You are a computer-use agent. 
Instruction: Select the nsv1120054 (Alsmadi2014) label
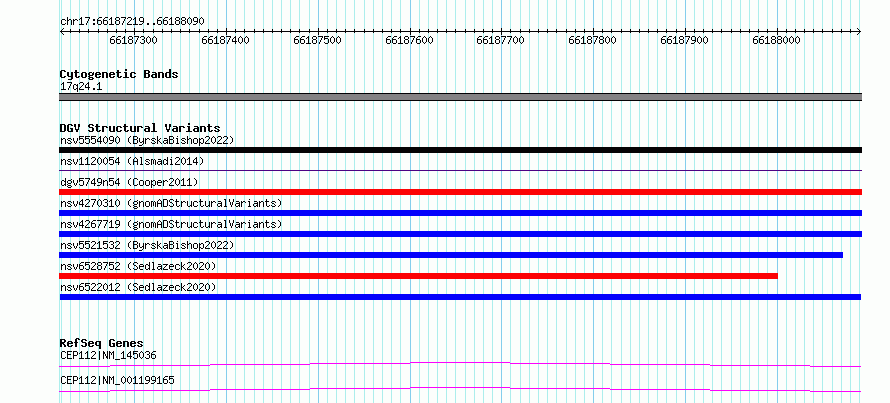pos(132,161)
